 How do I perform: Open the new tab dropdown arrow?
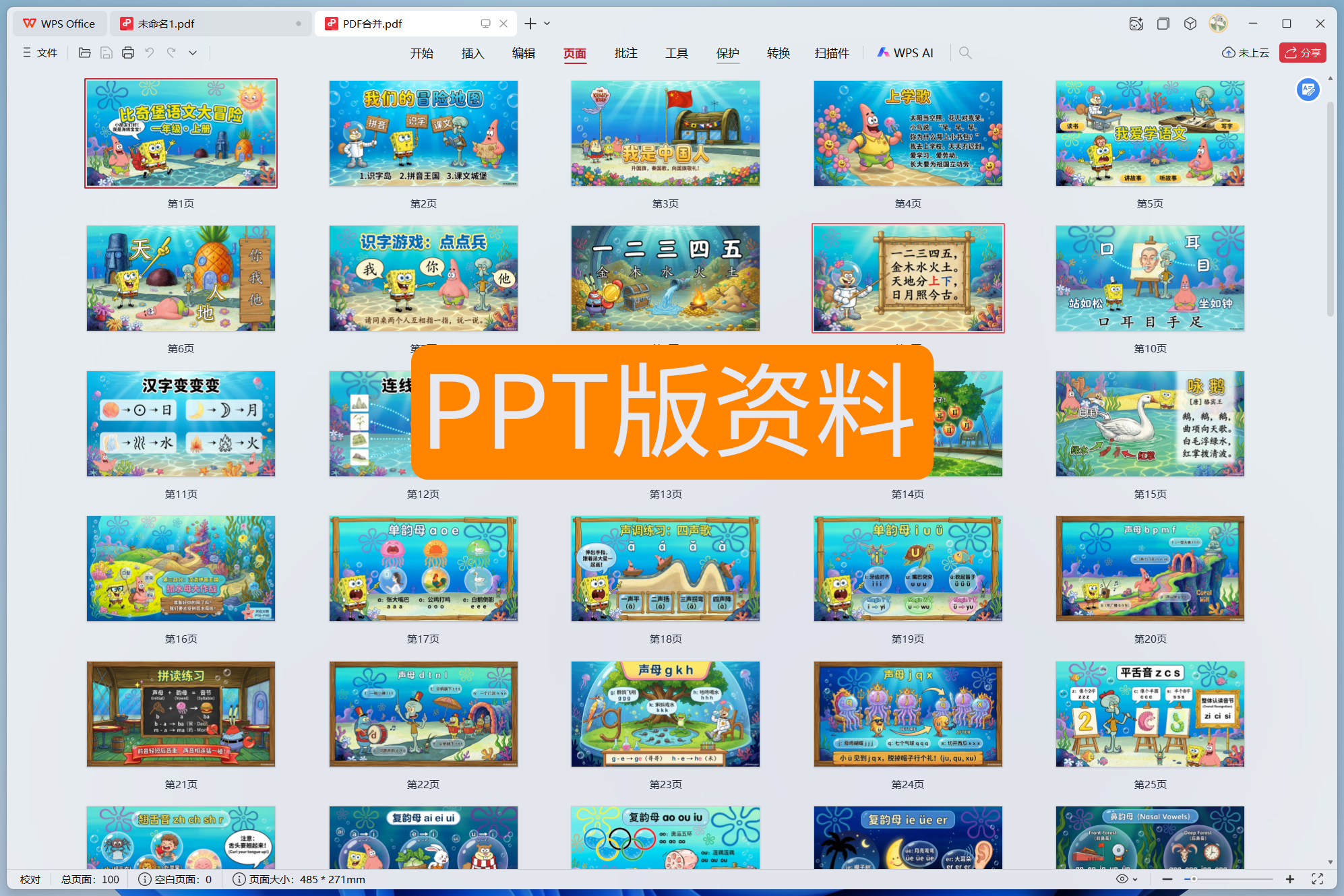tap(547, 23)
